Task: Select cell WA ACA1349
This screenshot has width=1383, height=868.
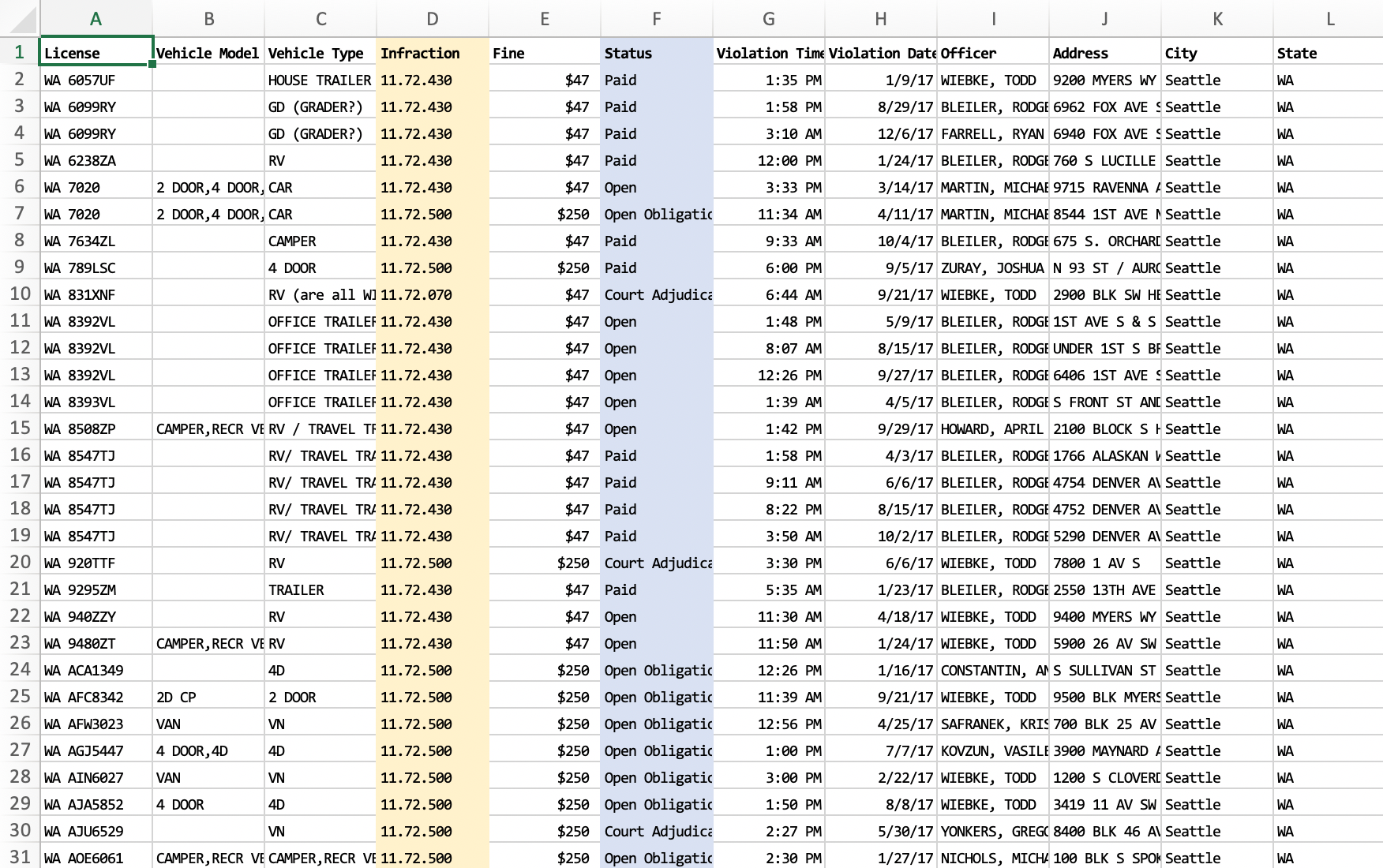Action: coord(96,670)
